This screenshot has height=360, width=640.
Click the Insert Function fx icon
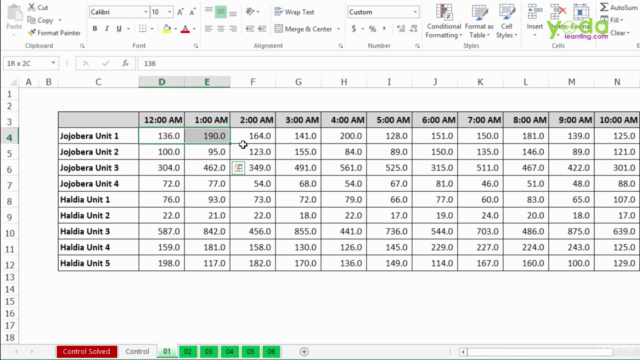click(125, 63)
